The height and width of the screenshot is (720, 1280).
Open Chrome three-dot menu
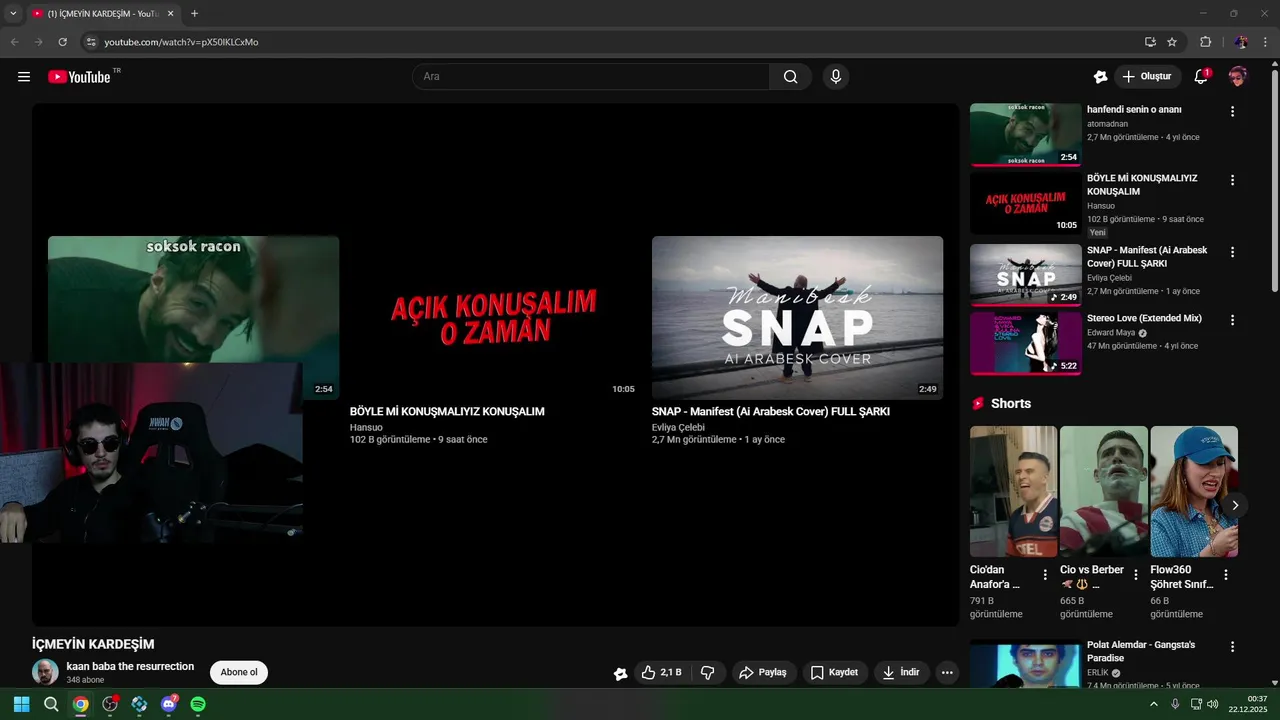pos(1266,42)
